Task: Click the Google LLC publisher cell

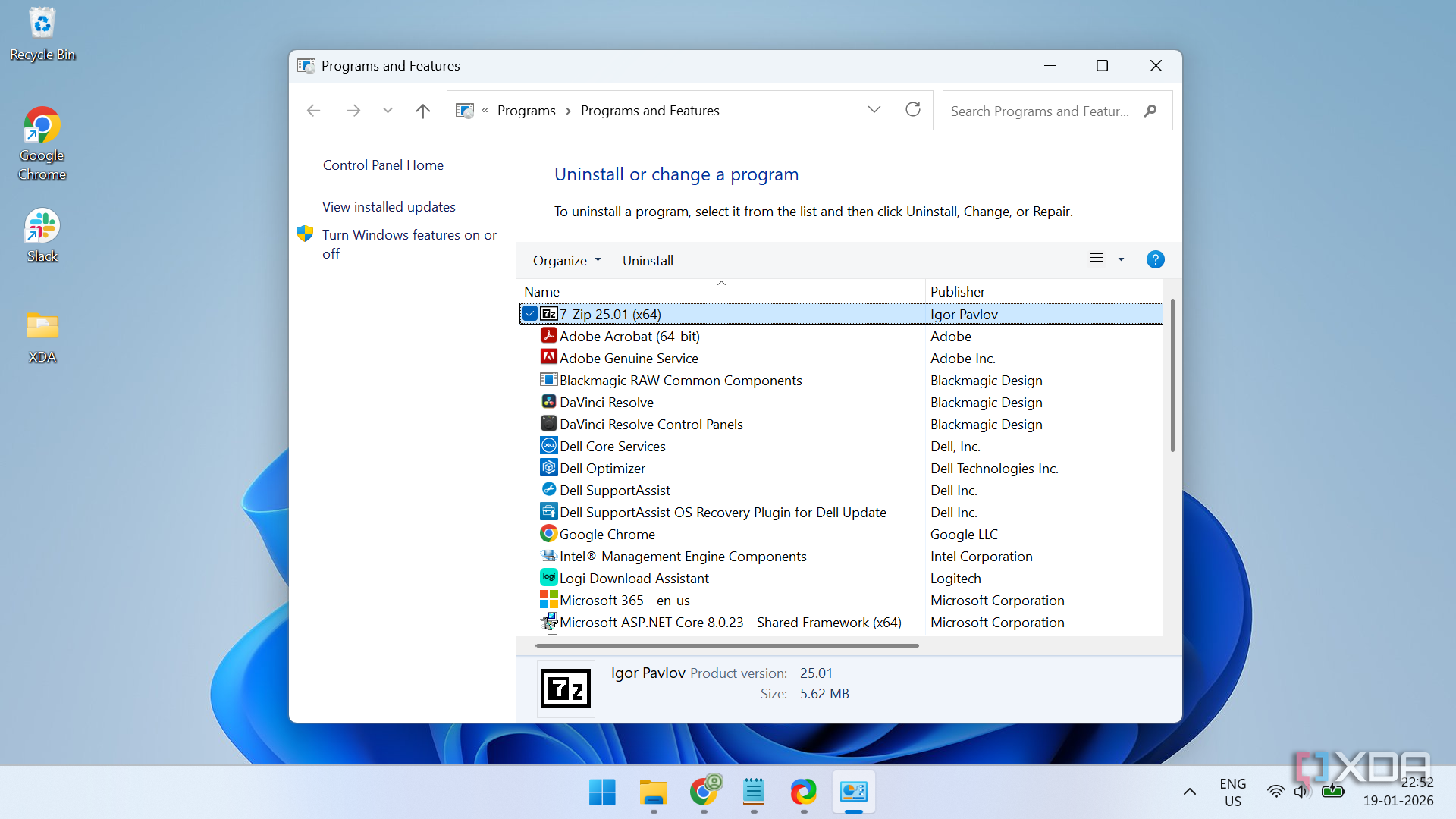Action: coord(964,534)
